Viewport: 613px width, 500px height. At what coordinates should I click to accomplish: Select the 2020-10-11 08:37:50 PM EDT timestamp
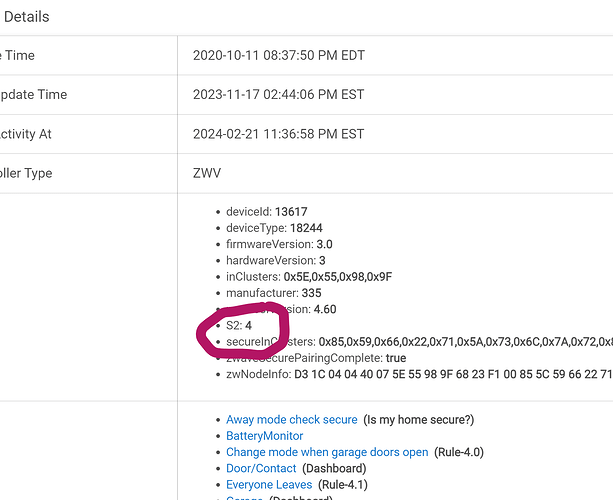point(279,56)
